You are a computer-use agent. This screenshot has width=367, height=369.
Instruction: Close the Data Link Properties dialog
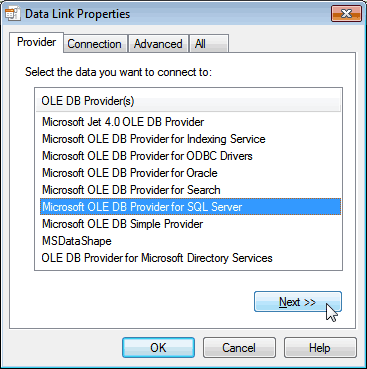(346, 14)
